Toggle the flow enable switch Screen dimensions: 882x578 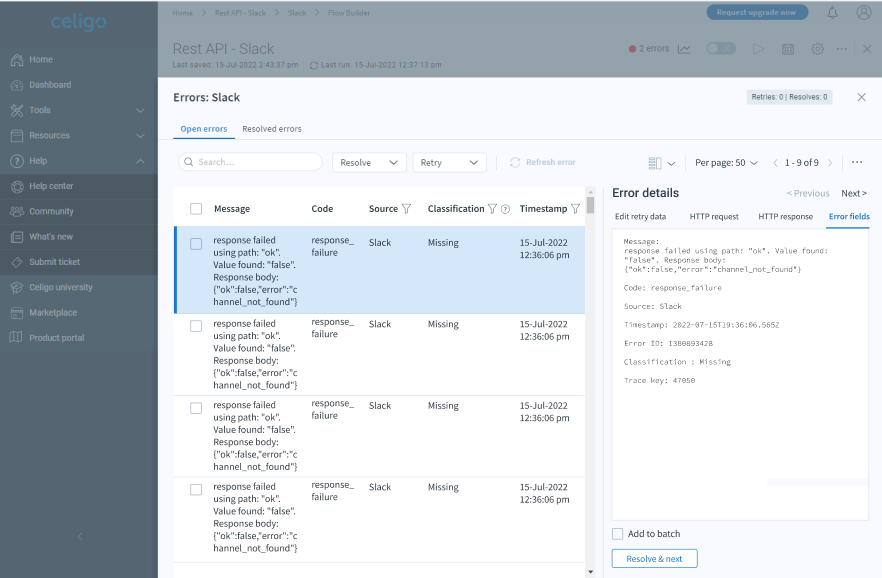pos(720,49)
